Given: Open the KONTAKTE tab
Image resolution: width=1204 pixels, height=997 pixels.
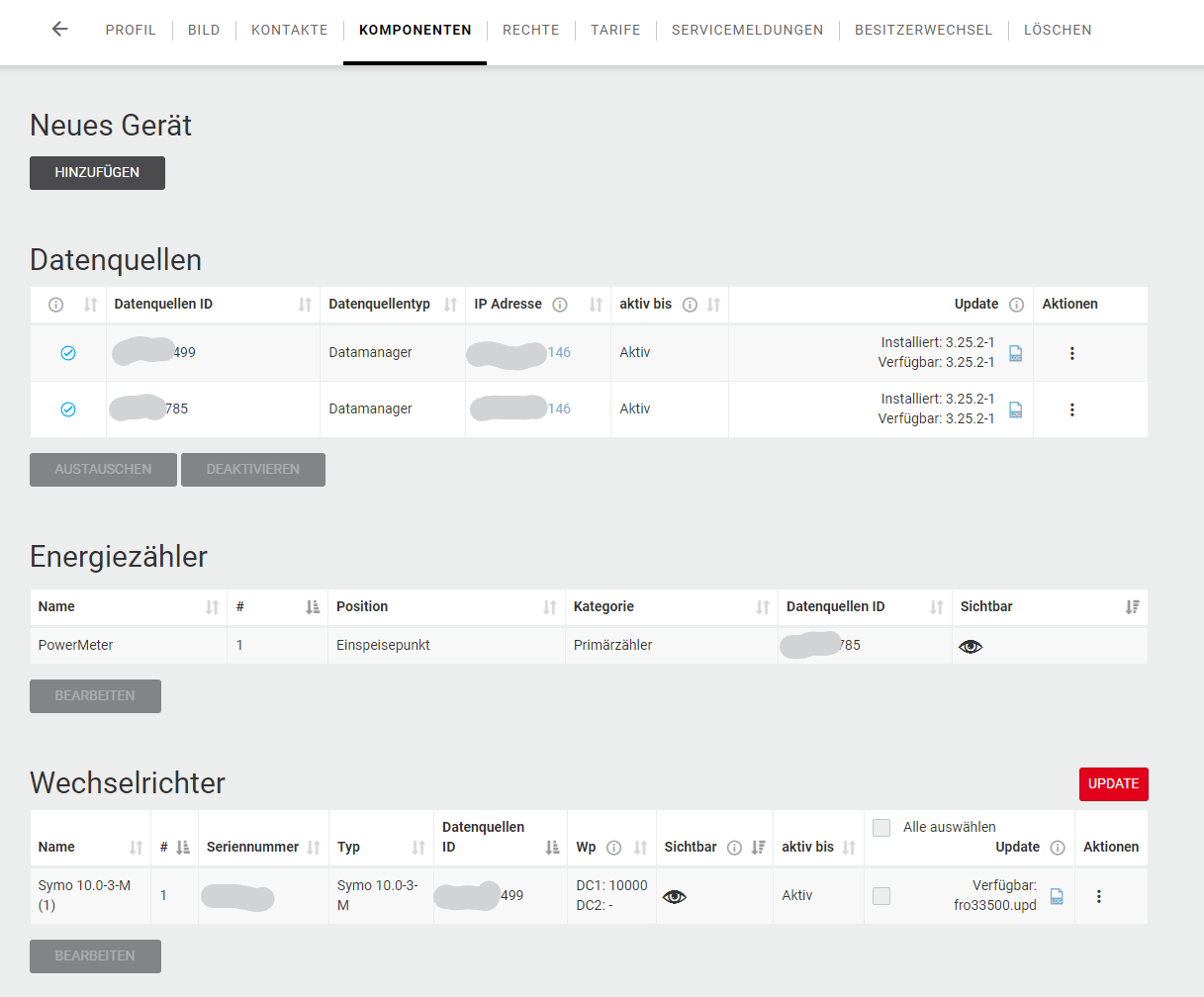Looking at the screenshot, I should pos(290,30).
